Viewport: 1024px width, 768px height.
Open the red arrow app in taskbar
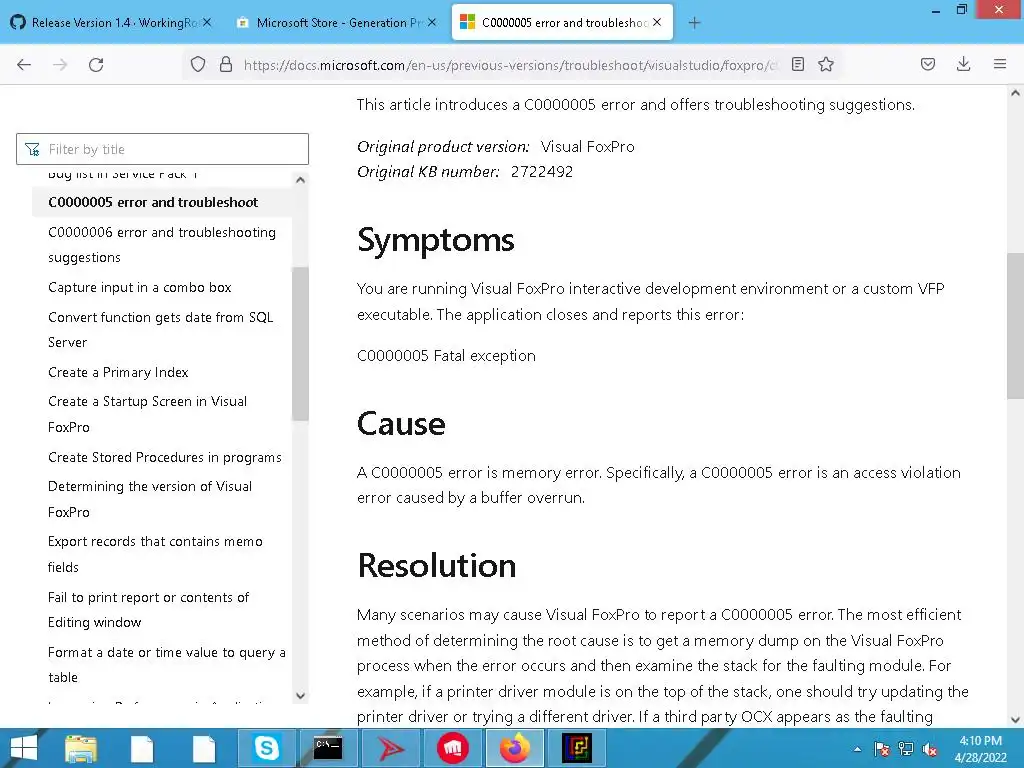coord(390,748)
